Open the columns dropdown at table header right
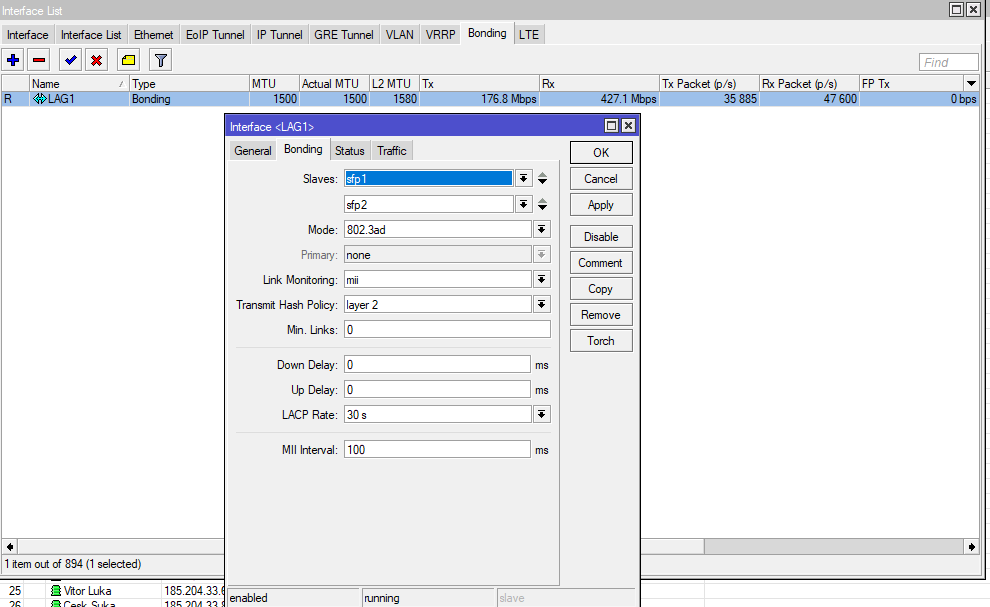The image size is (990, 607). (970, 84)
